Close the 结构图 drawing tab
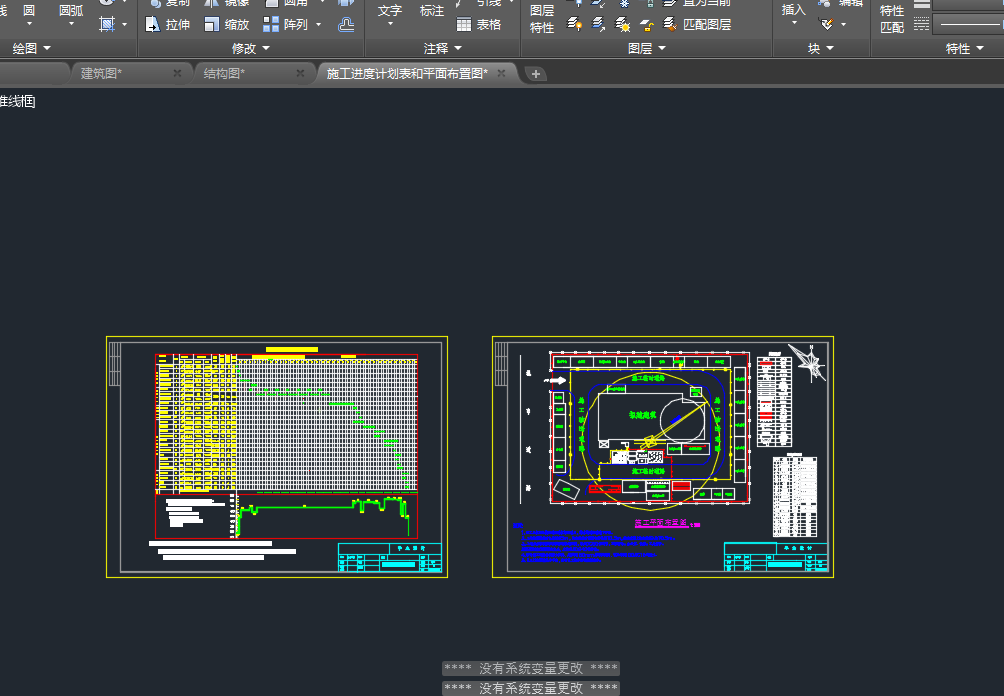The width and height of the screenshot is (1004, 696). [301, 73]
